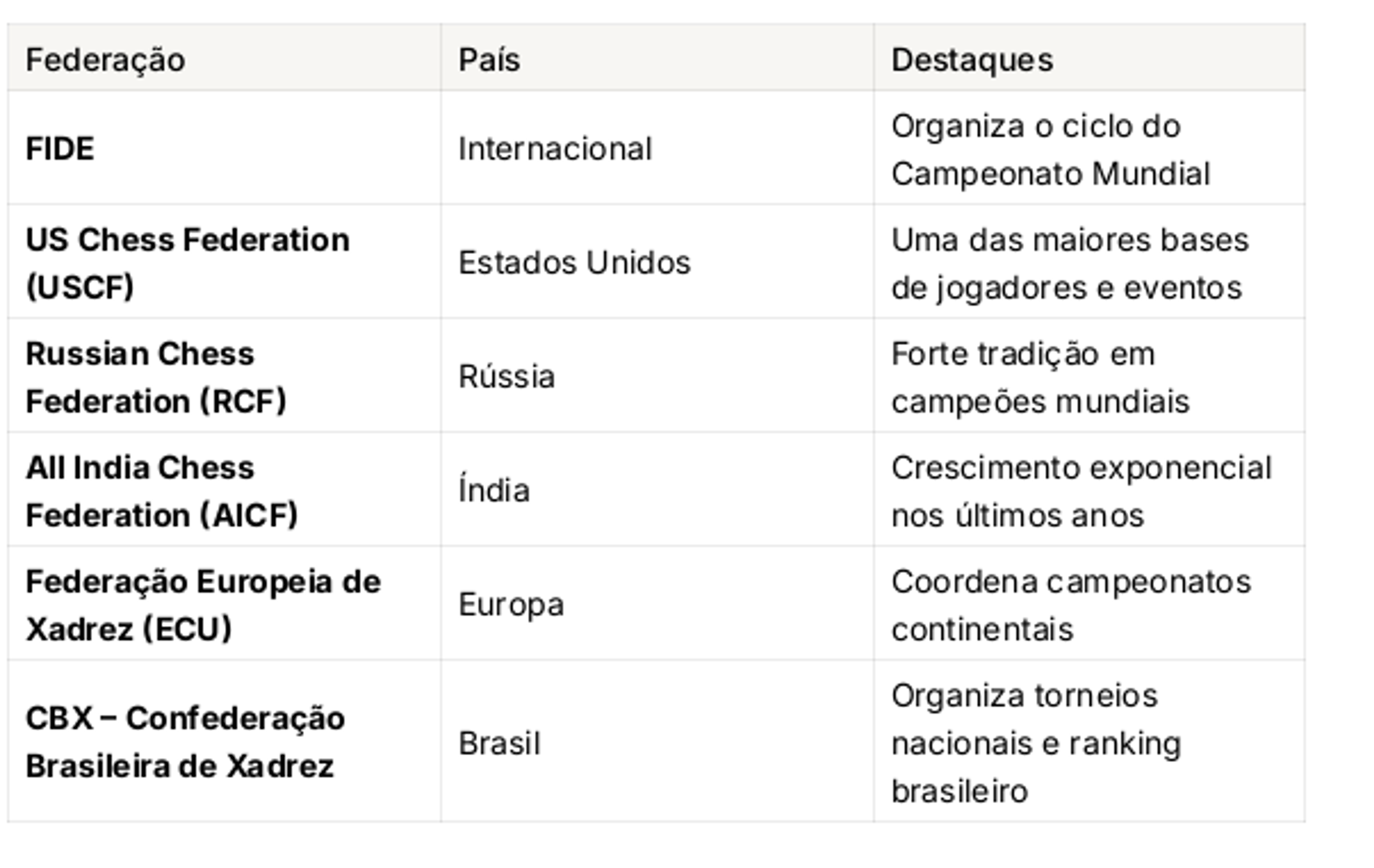This screenshot has width=1374, height=868.
Task: Click the Federação column header
Action: 224,58
